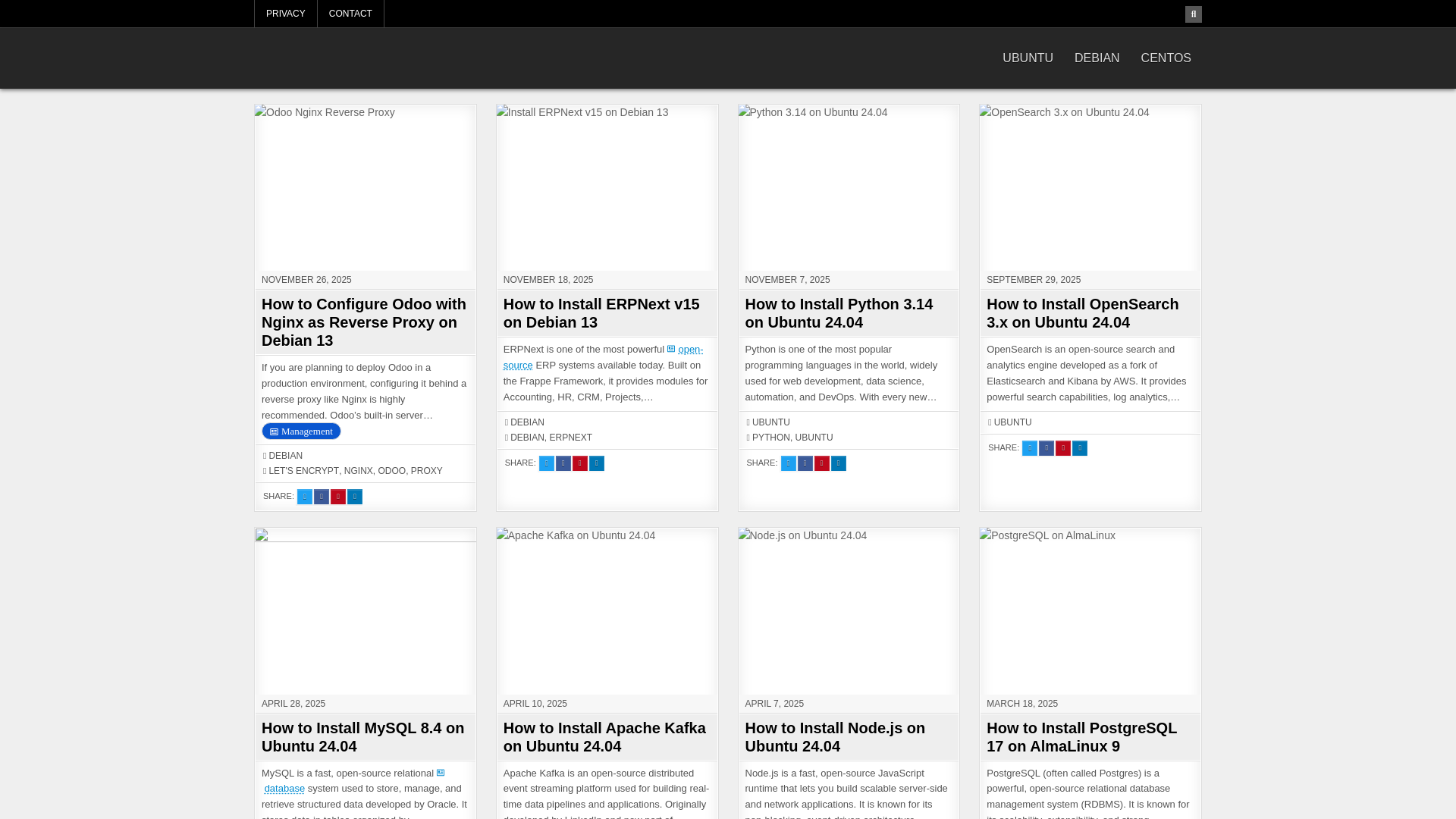Open DEBIAN category above ERPNEXT tag row
Image resolution: width=1456 pixels, height=819 pixels.
(x=527, y=422)
